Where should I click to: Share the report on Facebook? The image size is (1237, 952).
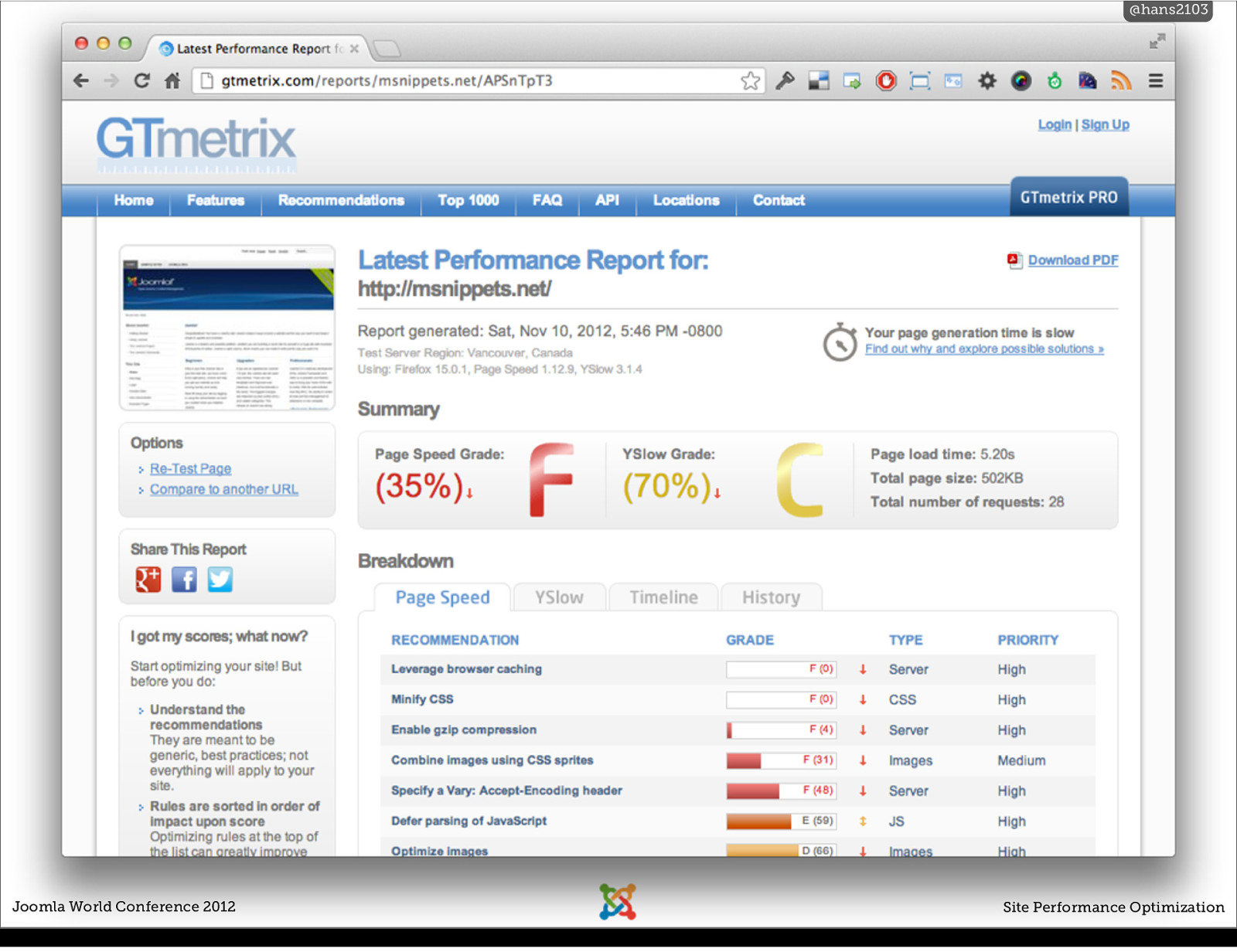pyautogui.click(x=184, y=580)
